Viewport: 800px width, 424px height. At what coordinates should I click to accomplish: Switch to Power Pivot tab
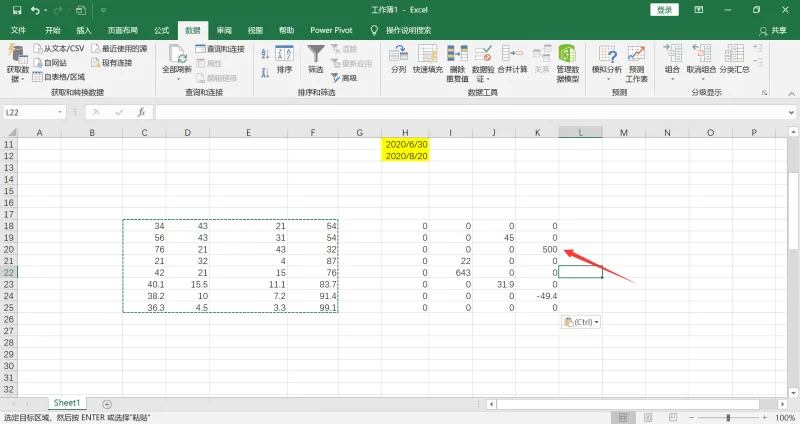331,31
